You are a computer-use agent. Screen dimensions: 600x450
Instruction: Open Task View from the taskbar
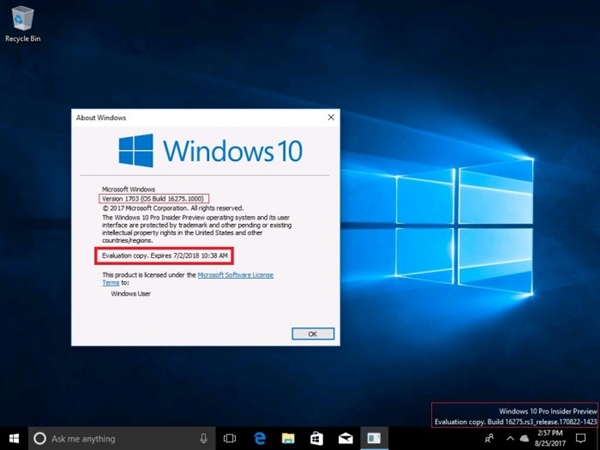pyautogui.click(x=229, y=438)
